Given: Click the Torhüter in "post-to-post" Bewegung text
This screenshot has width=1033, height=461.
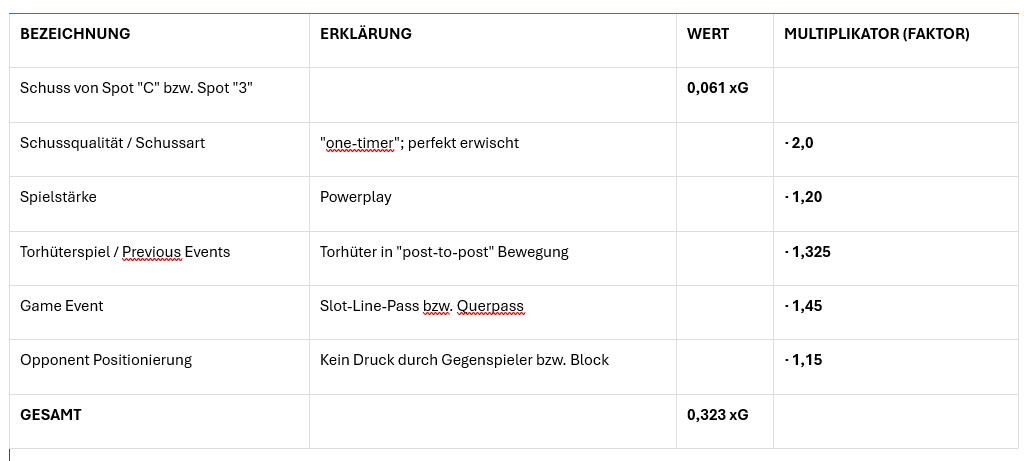Looking at the screenshot, I should pyautogui.click(x=444, y=252).
